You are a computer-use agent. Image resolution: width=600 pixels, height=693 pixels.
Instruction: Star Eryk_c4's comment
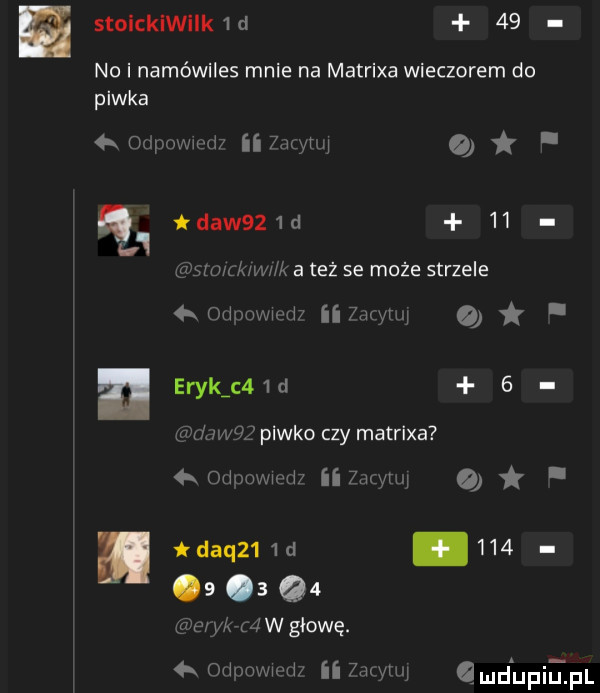512,479
